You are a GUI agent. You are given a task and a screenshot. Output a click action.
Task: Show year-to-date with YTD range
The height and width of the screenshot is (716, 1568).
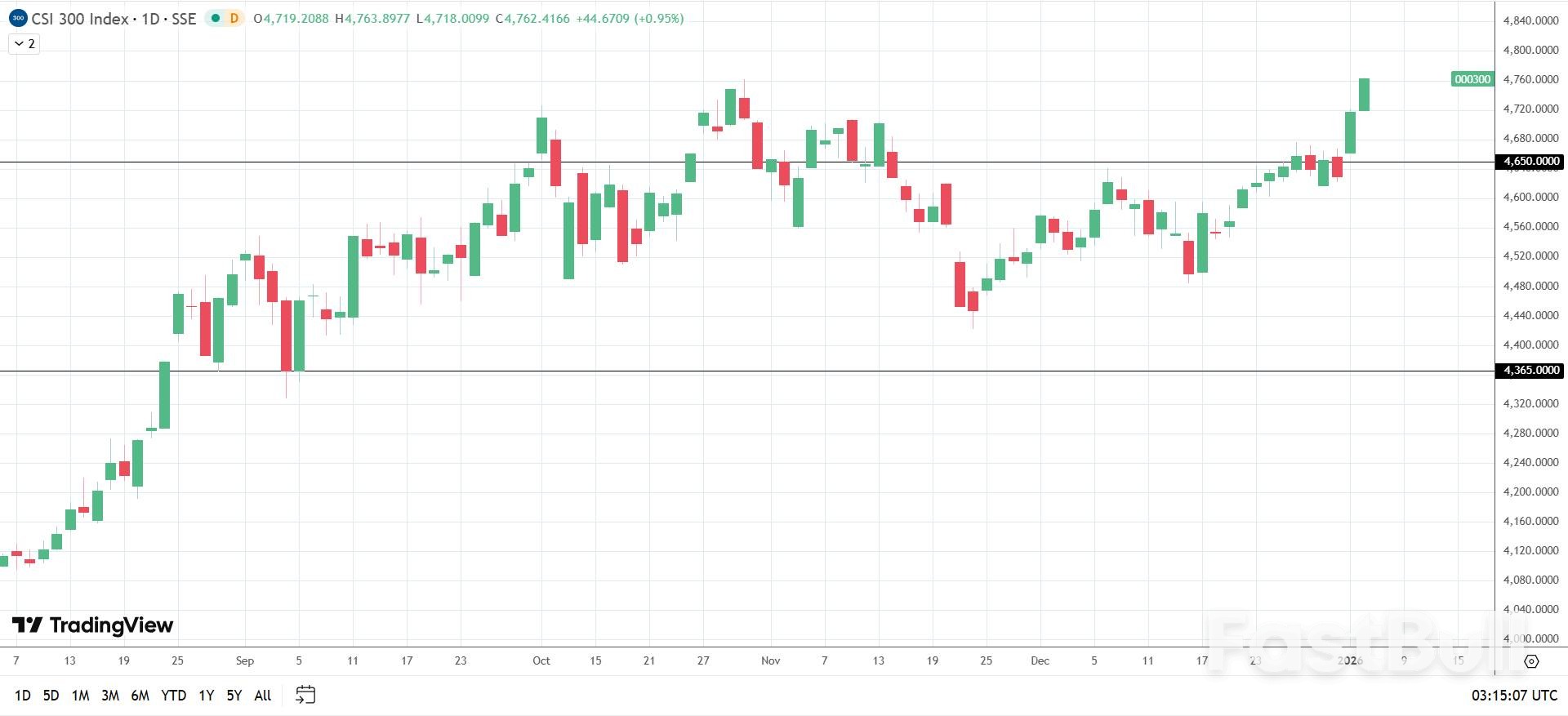click(x=173, y=696)
